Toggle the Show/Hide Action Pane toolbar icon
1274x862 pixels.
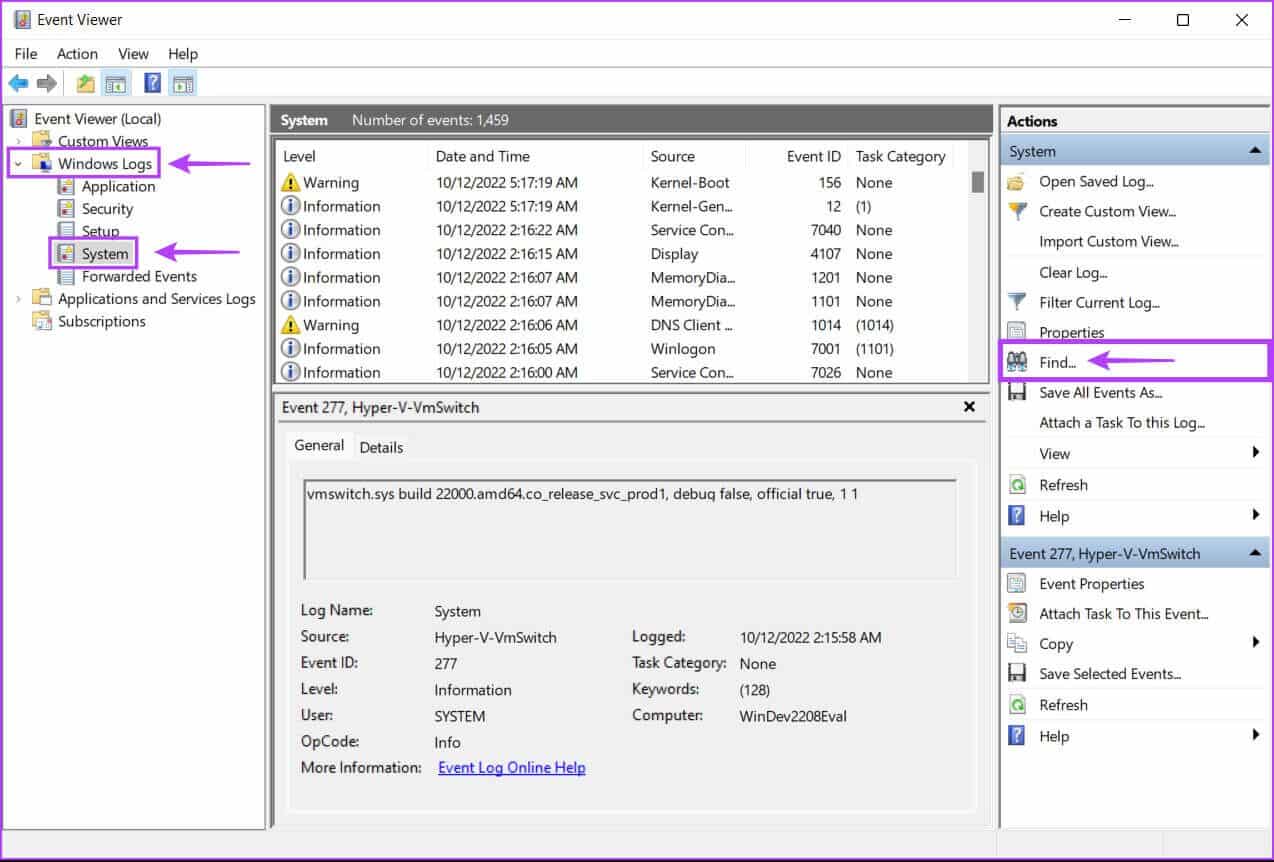182,83
